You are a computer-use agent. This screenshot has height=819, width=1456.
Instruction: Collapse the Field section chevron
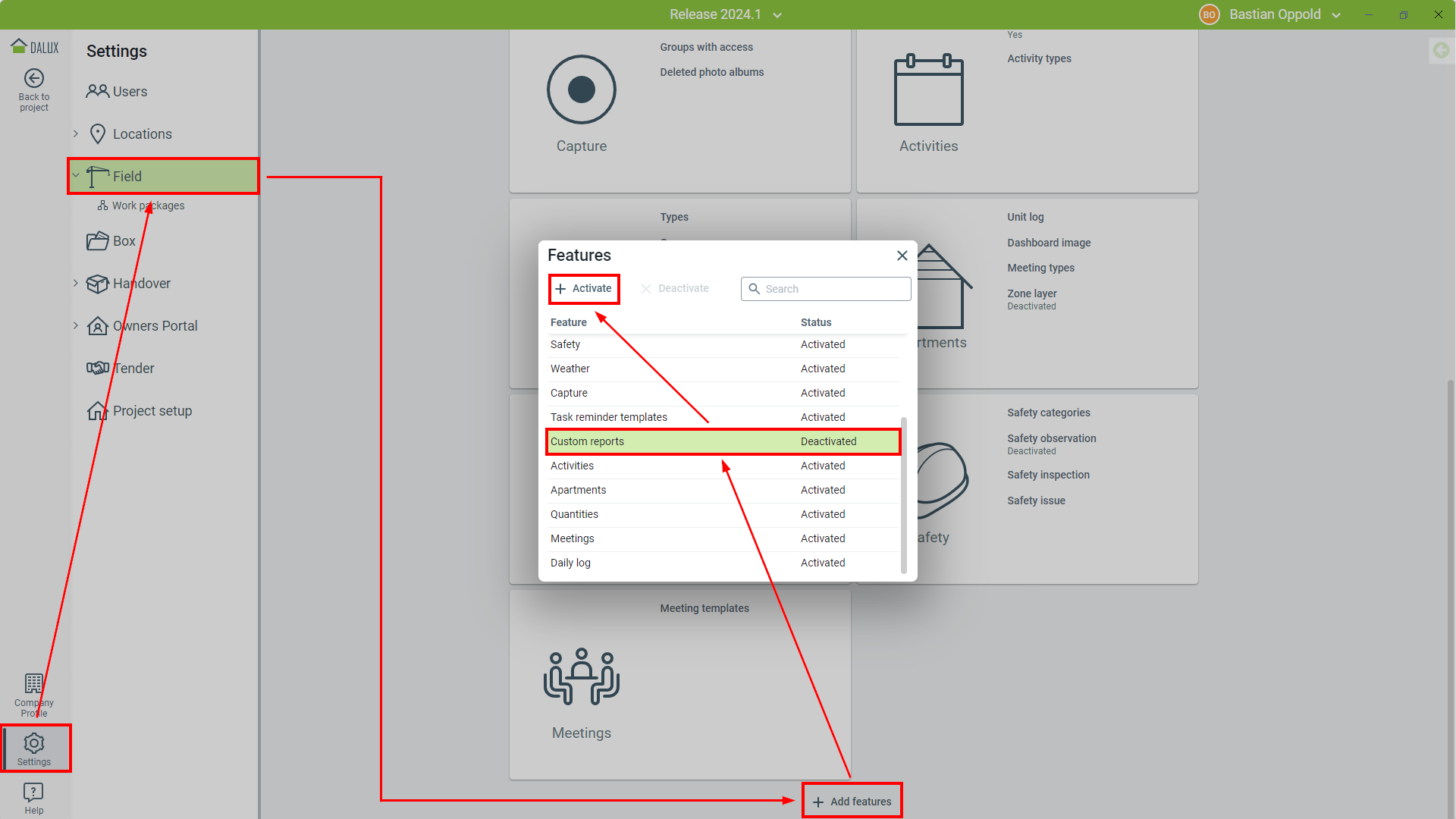[76, 176]
